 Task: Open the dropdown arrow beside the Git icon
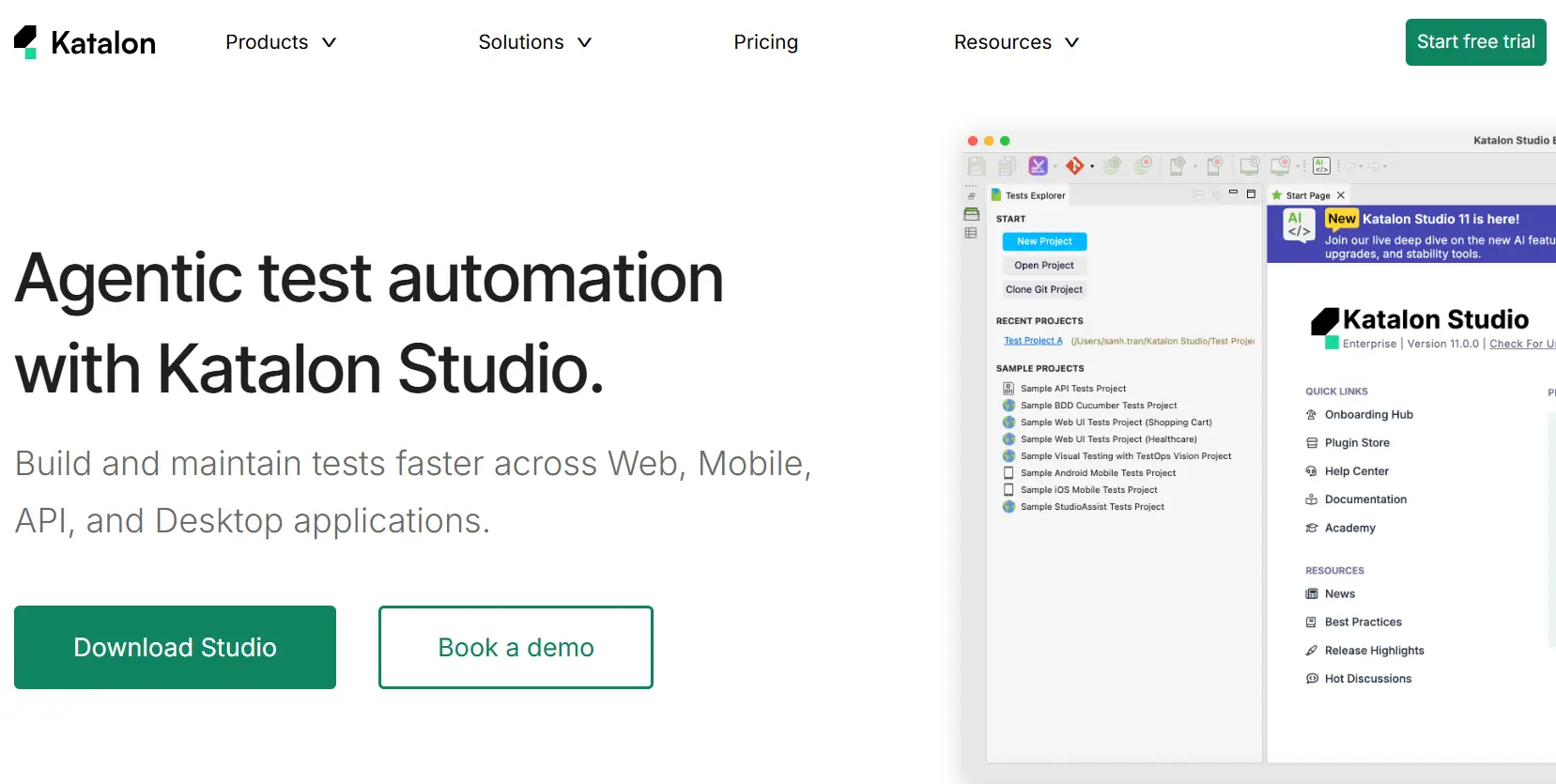[x=1092, y=167]
